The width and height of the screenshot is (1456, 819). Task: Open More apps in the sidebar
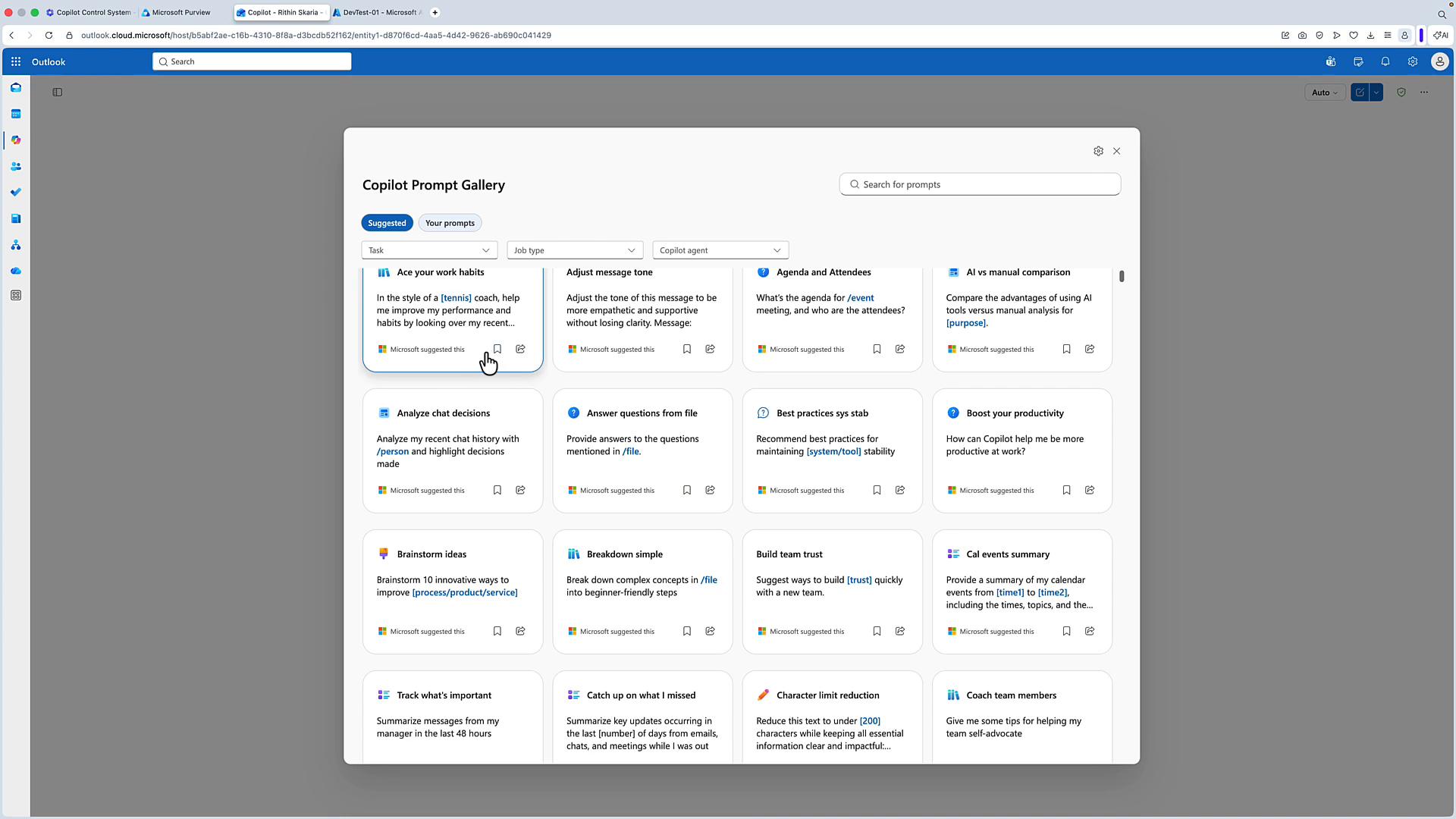pos(16,296)
